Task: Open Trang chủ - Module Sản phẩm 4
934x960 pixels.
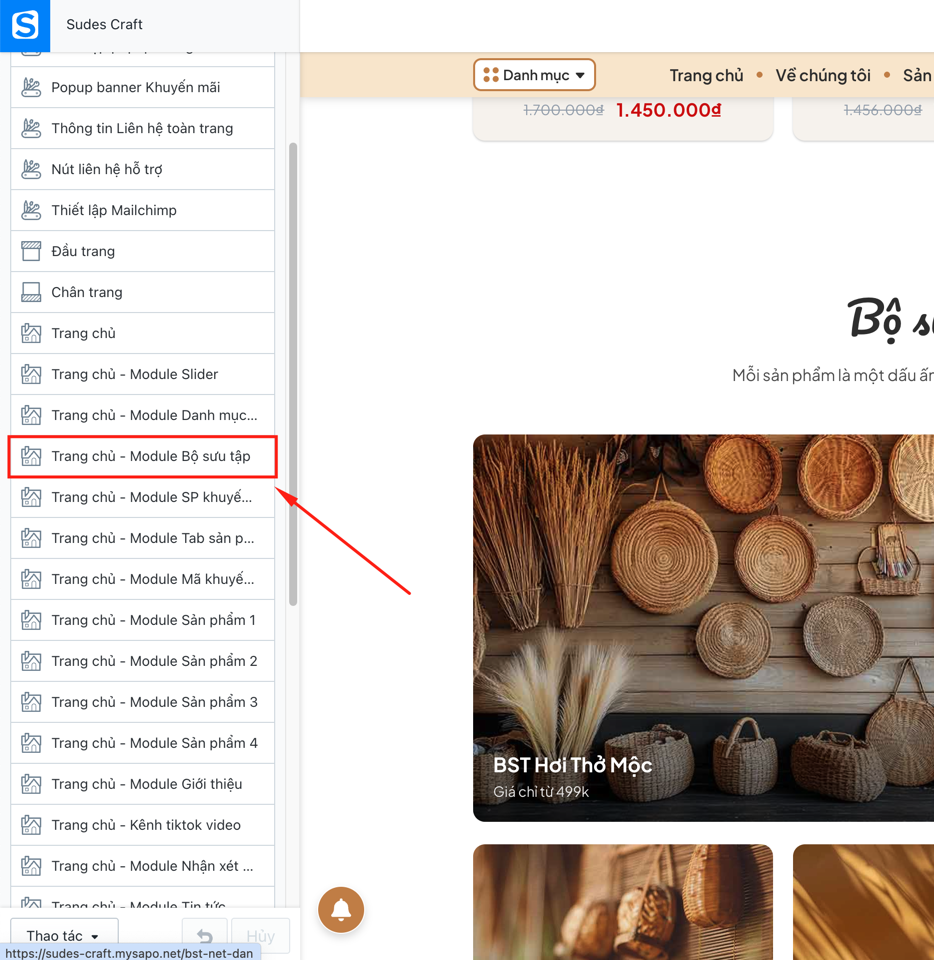Action: point(143,744)
